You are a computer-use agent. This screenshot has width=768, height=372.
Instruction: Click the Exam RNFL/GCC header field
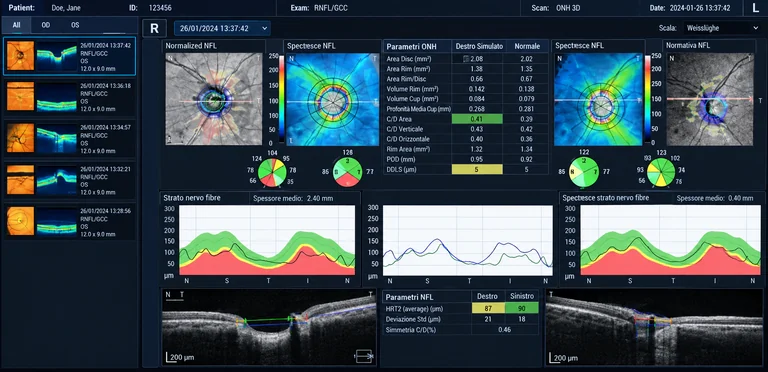coord(319,8)
